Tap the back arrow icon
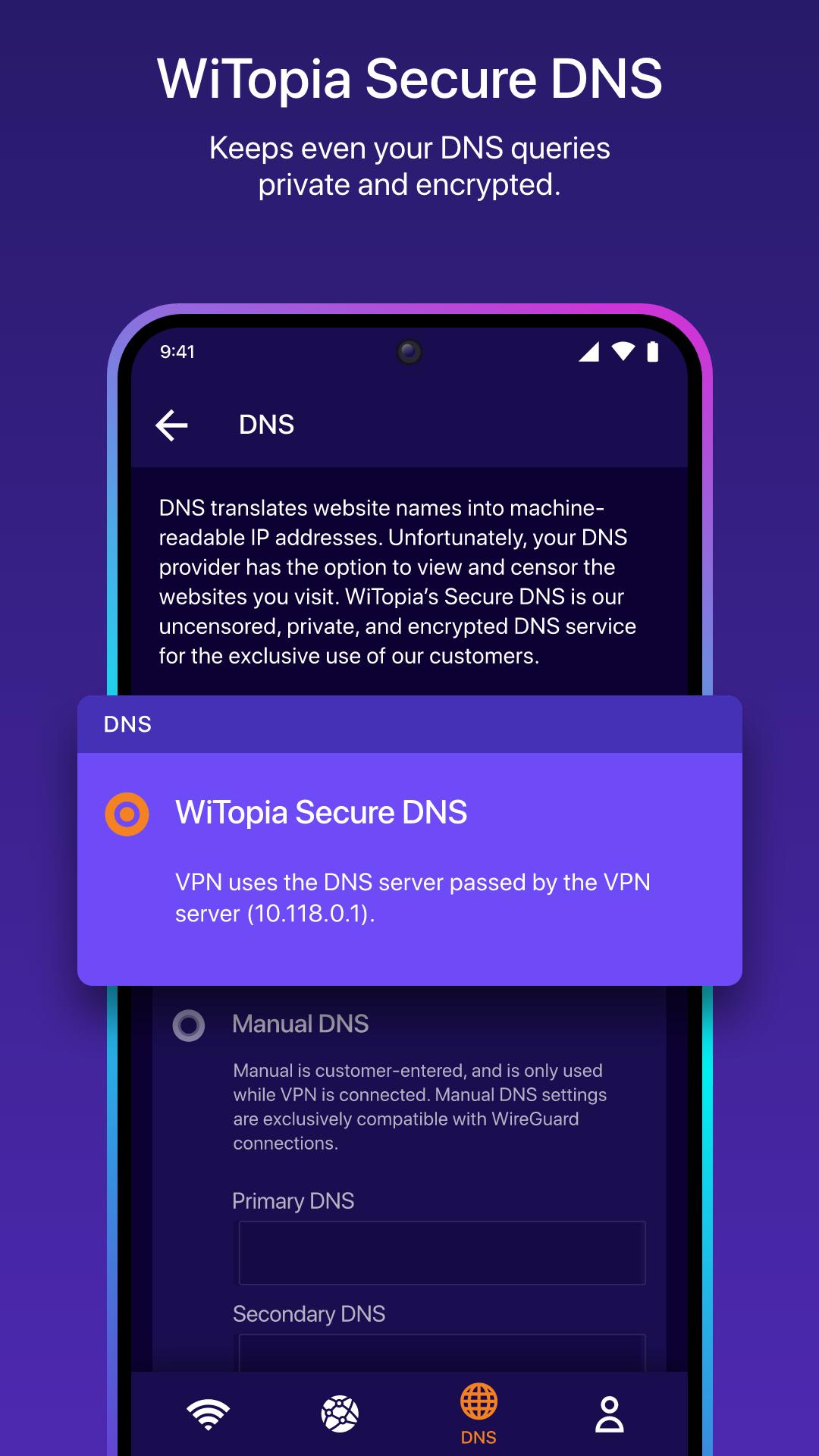 [171, 425]
